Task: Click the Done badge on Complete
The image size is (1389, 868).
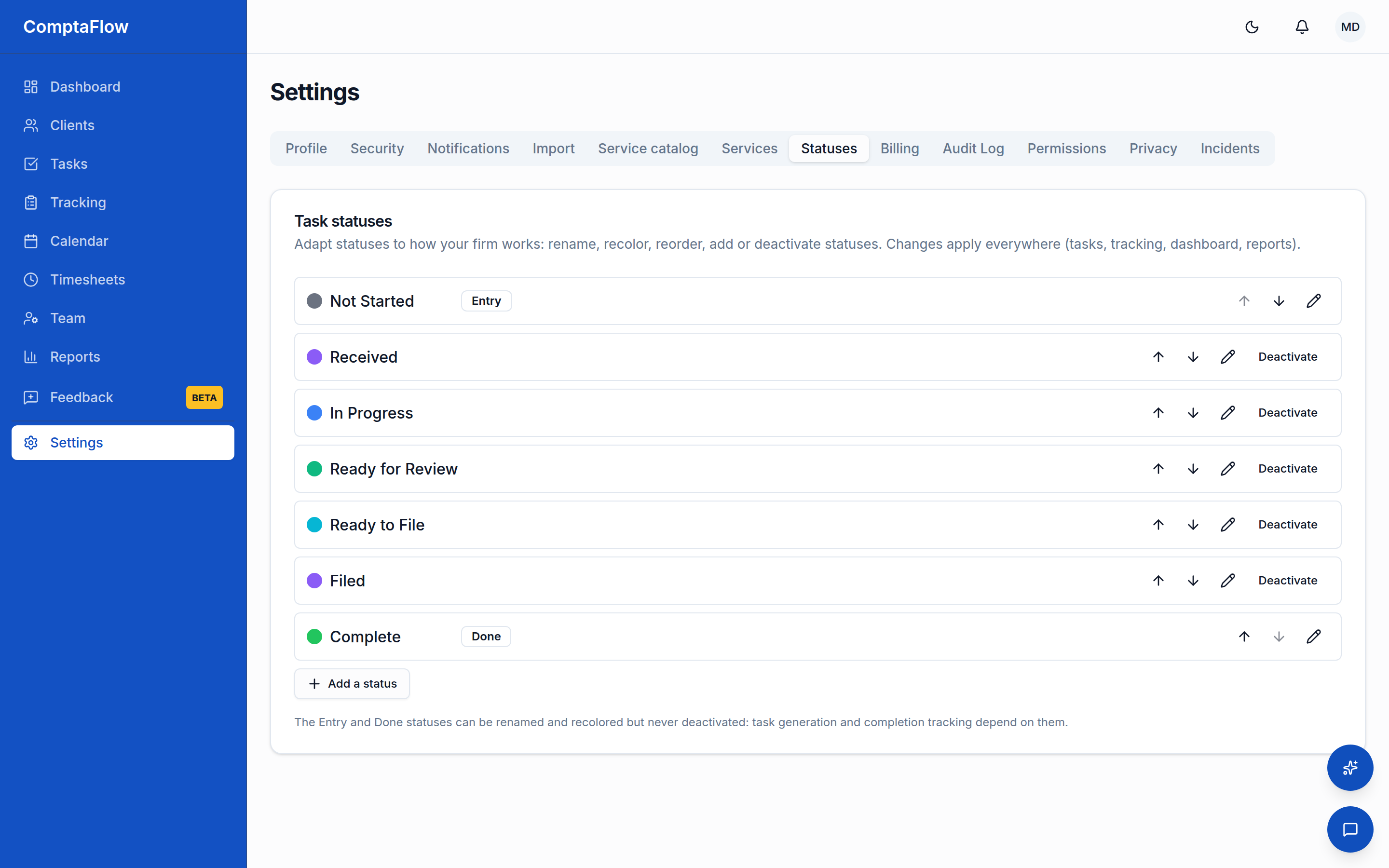Action: coord(486,637)
